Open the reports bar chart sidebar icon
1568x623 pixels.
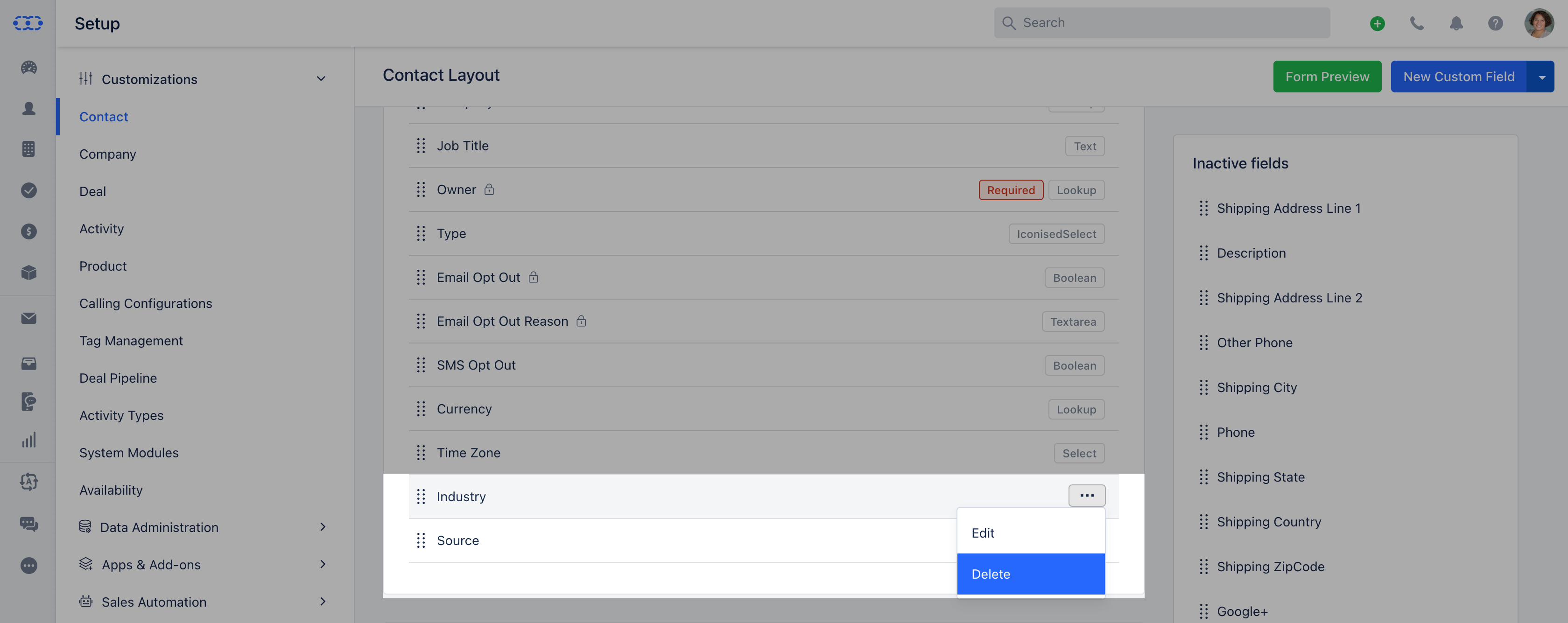point(28,440)
